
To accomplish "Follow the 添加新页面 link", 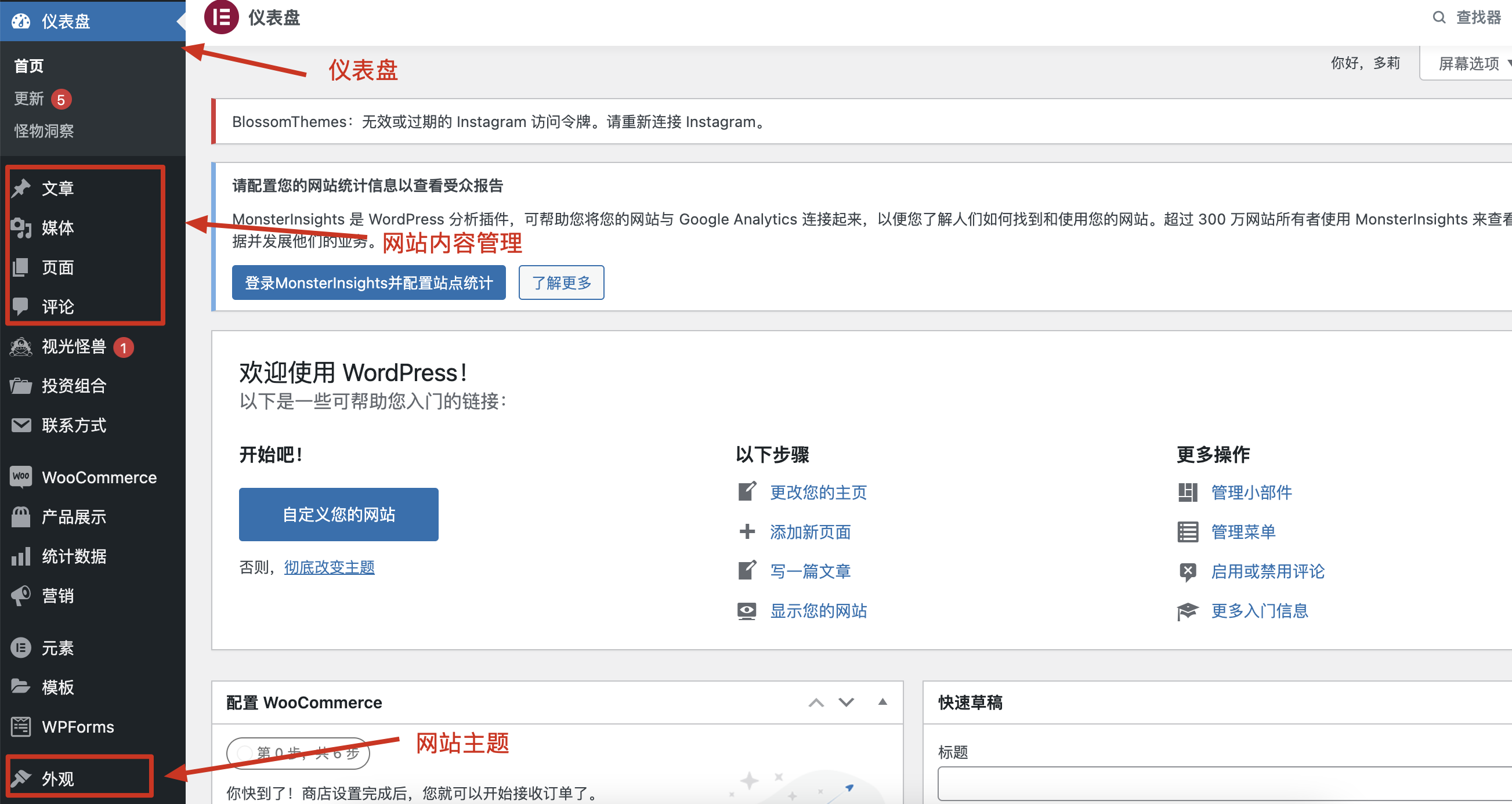I will [x=810, y=532].
